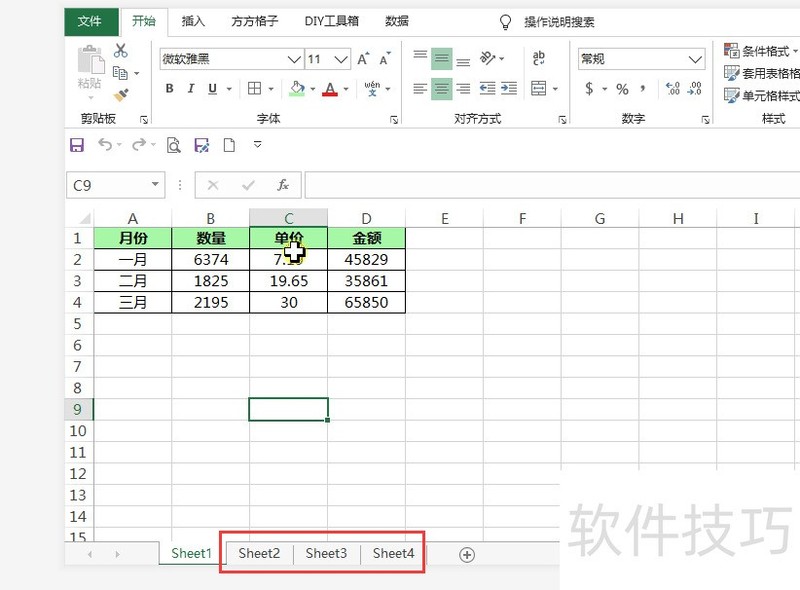Viewport: 800px width, 590px height.
Task: Apply the fill color bucket
Action: click(297, 88)
